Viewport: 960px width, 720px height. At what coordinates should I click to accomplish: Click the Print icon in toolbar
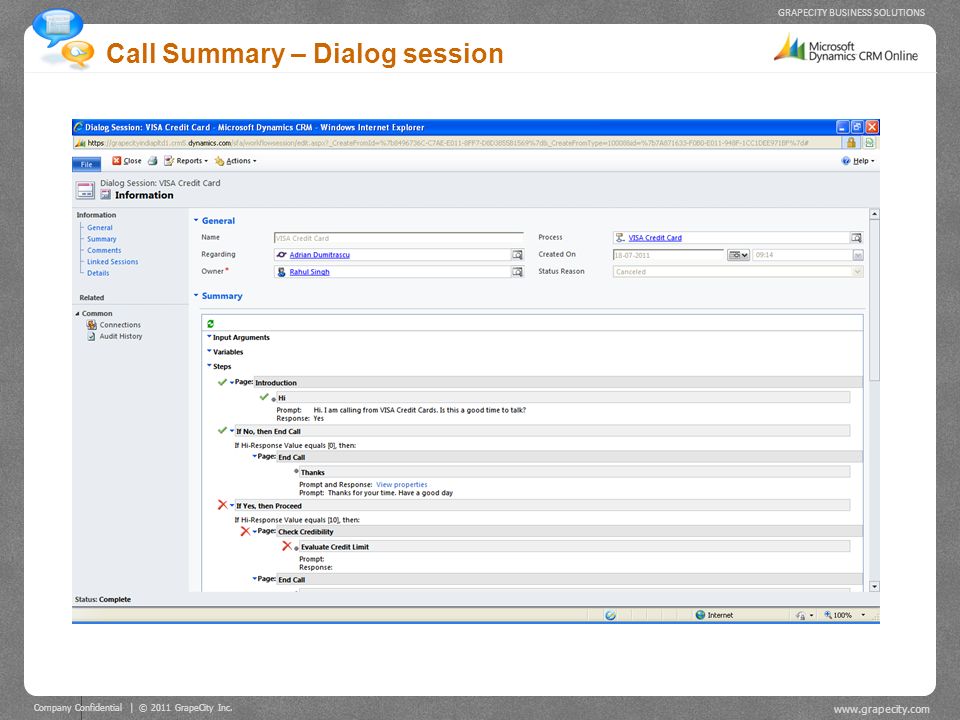click(x=152, y=161)
